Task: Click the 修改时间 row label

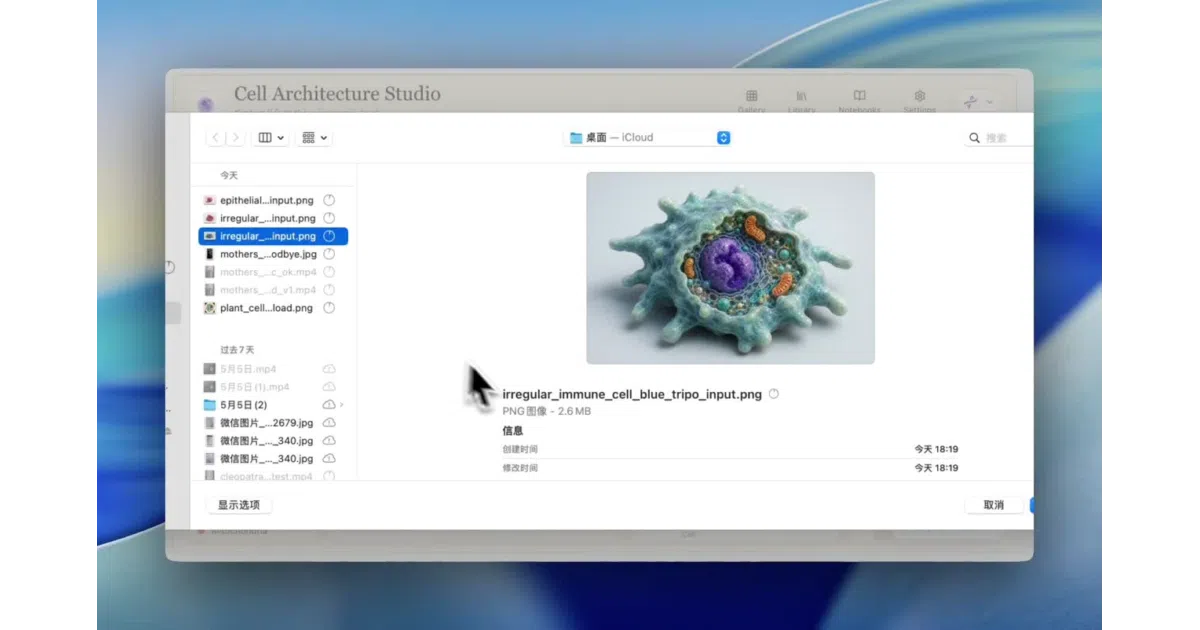Action: (x=520, y=468)
